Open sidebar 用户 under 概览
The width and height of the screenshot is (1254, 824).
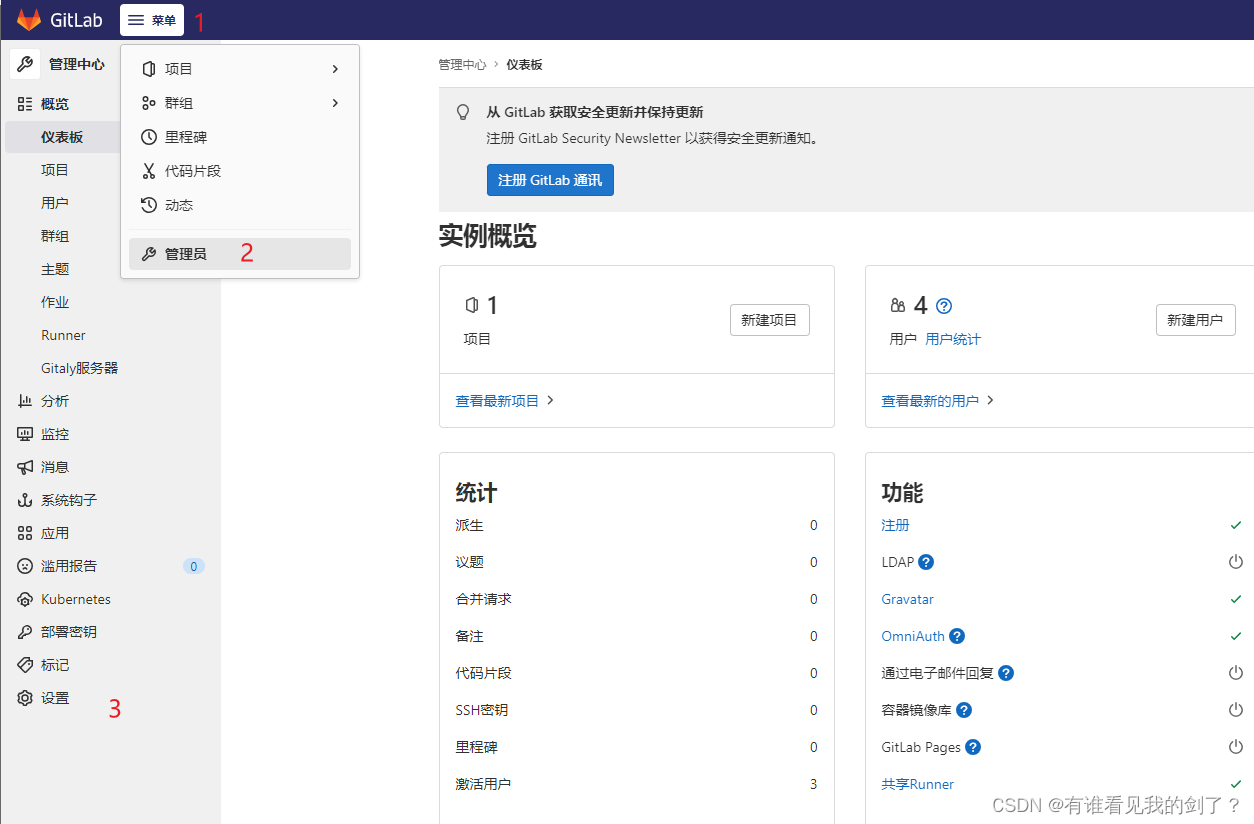pyautogui.click(x=55, y=203)
